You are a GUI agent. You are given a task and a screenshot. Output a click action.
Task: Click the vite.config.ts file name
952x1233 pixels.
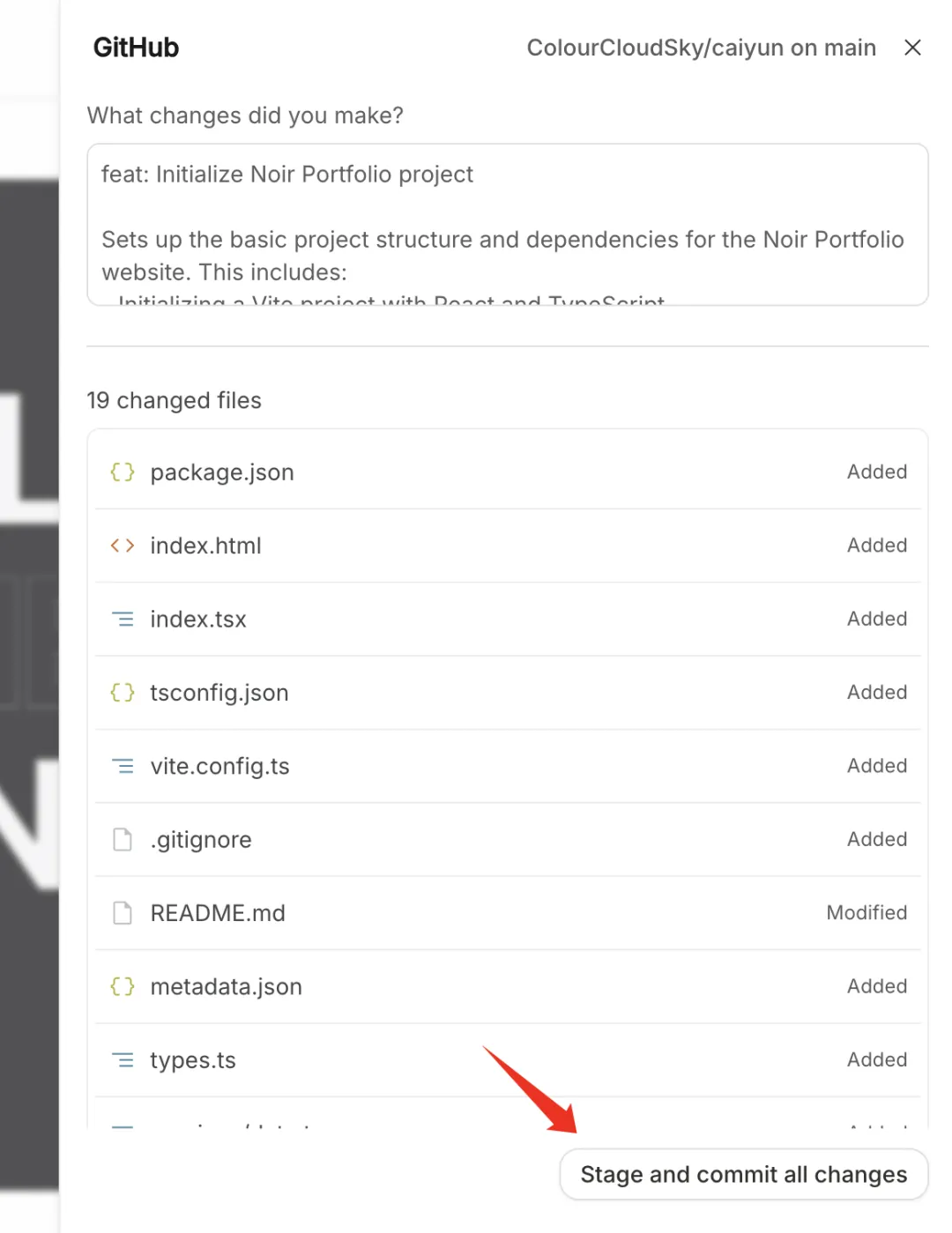[219, 767]
